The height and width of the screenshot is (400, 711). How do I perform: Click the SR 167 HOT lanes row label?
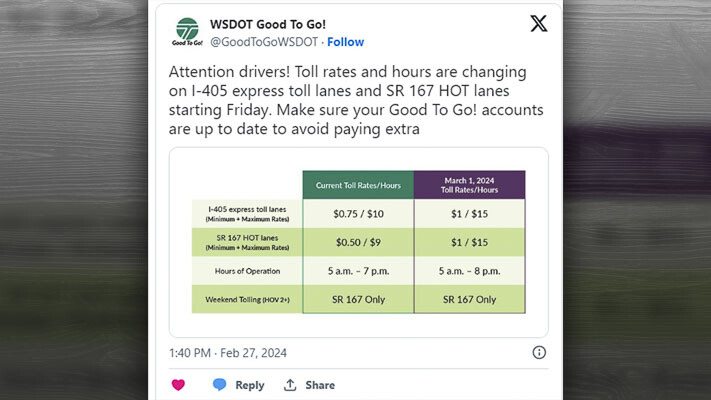click(246, 242)
